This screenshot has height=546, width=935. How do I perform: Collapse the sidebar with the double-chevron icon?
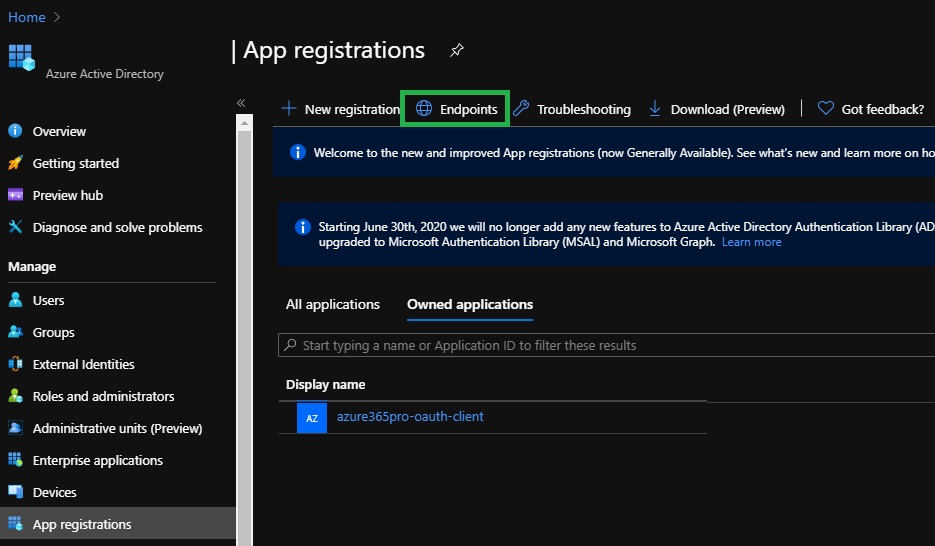coord(241,103)
